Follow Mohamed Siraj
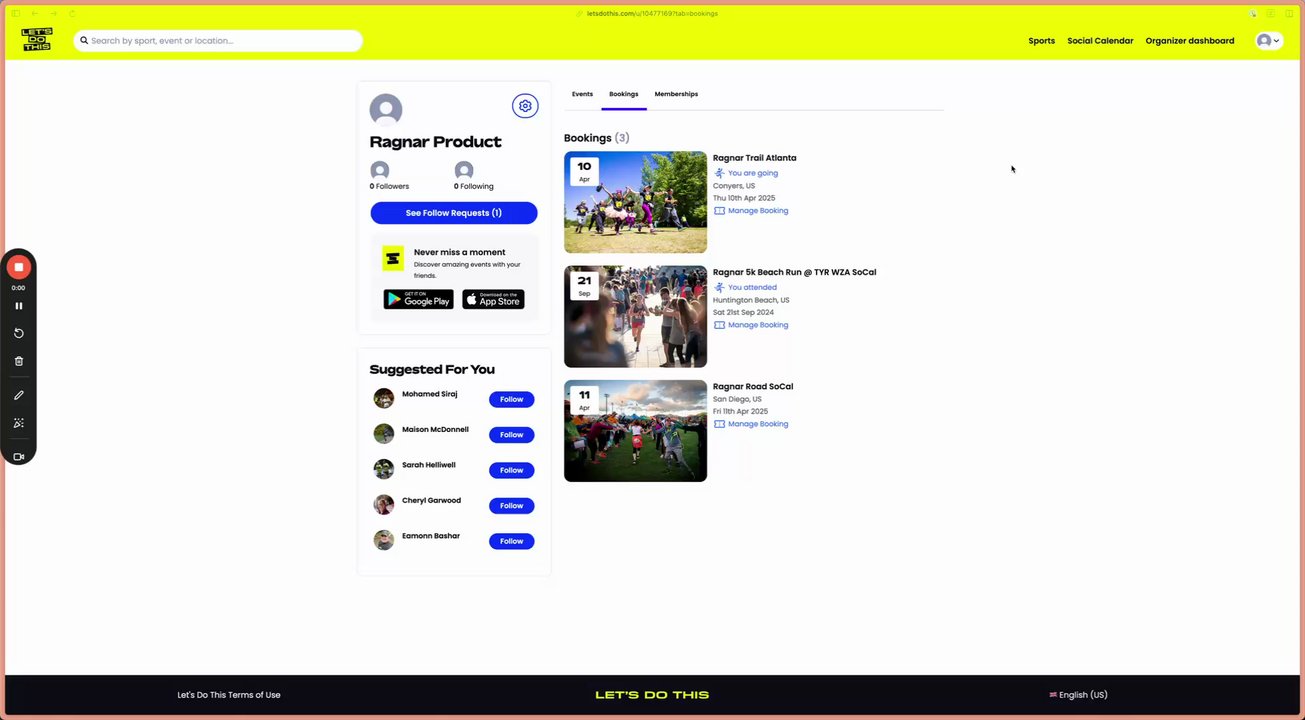1305x720 pixels. [x=511, y=399]
